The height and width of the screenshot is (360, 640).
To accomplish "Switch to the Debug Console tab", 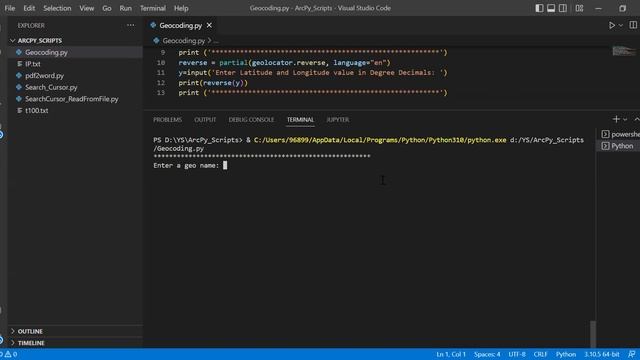I will [x=251, y=120].
